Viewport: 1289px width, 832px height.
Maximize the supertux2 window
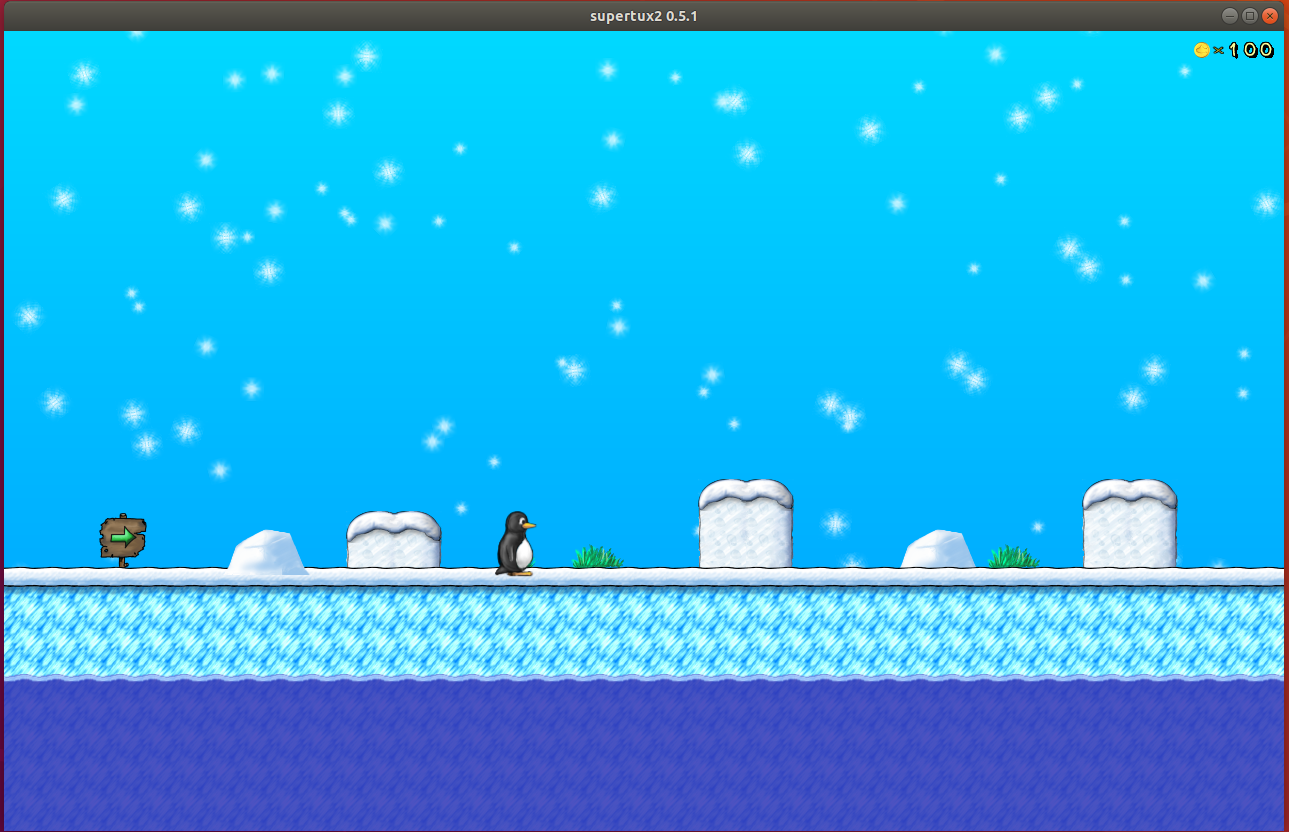pos(1250,16)
